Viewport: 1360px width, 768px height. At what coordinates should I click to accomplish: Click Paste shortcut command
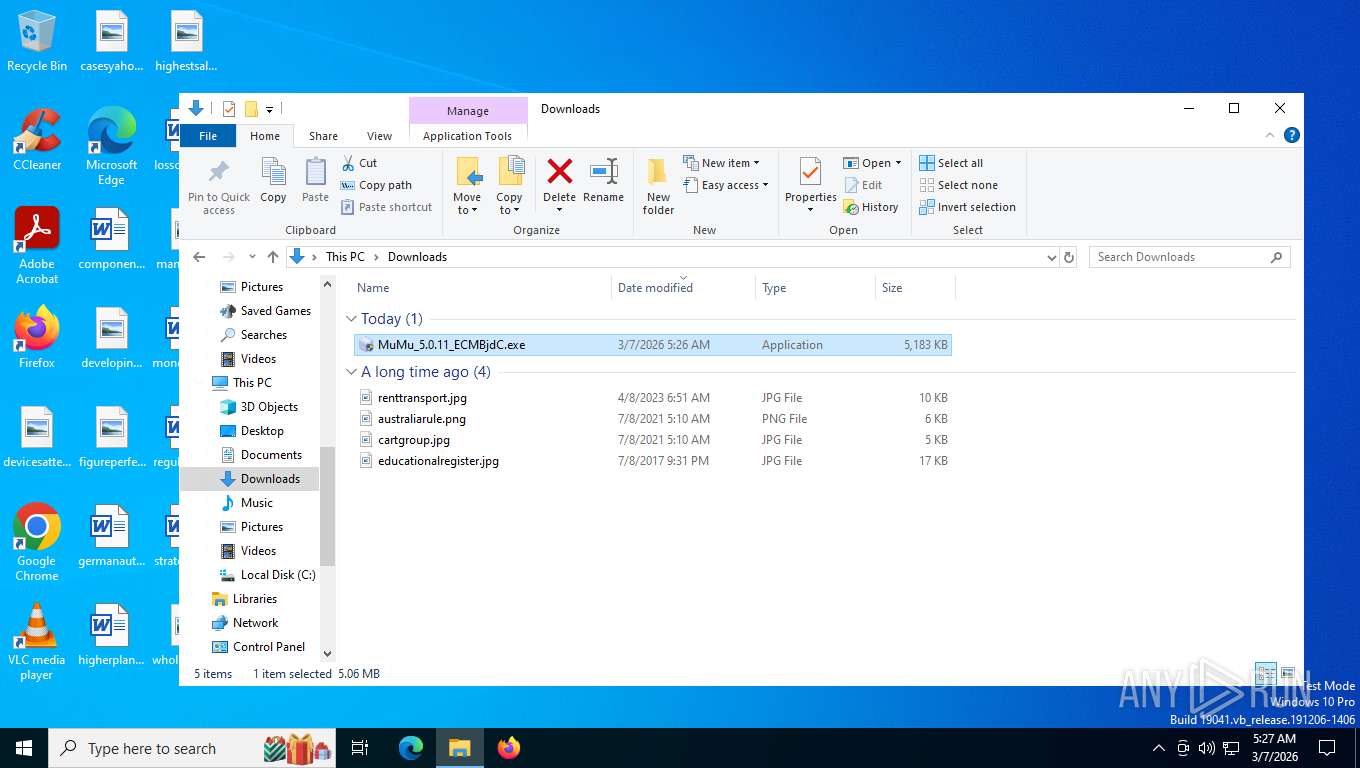387,207
